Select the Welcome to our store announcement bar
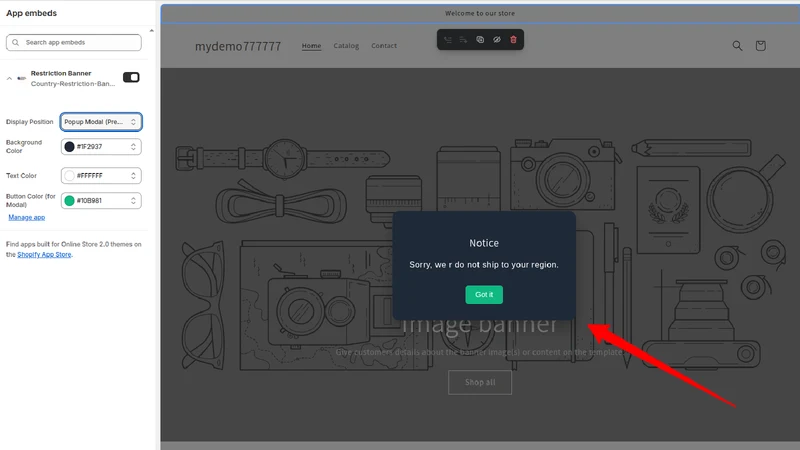This screenshot has height=450, width=800. [x=480, y=13]
